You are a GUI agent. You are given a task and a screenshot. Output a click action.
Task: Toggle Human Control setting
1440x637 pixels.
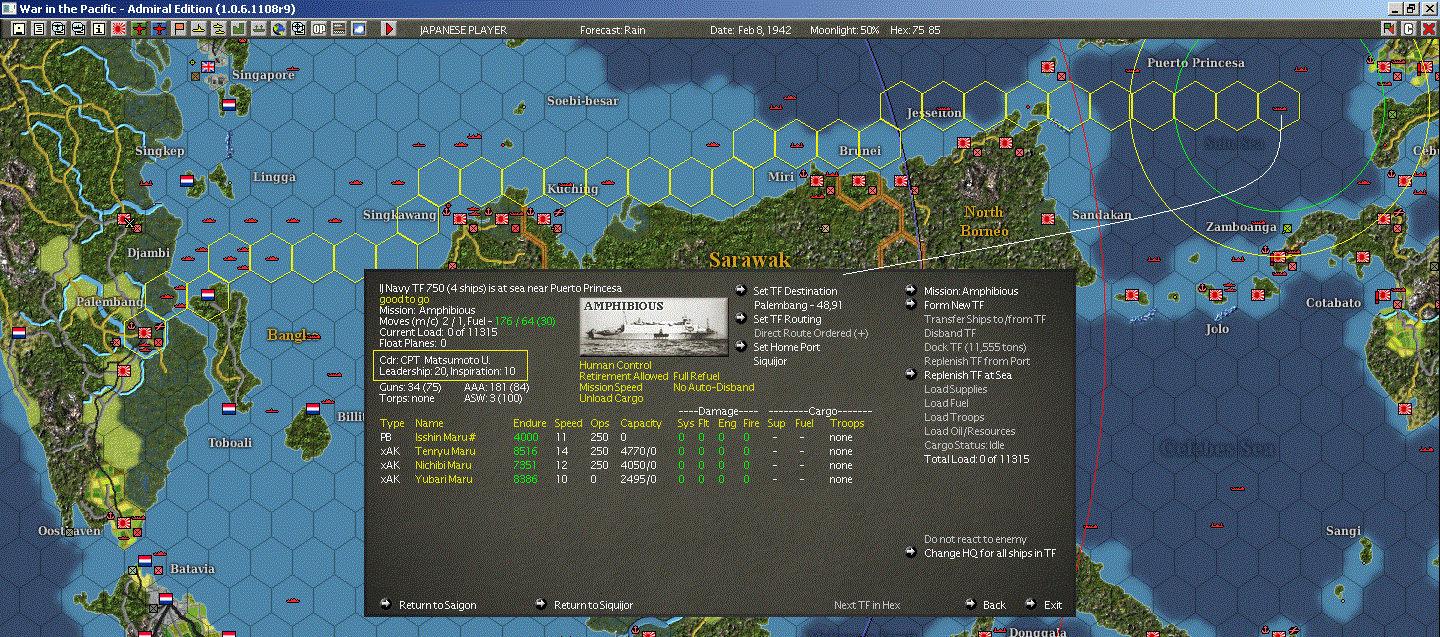click(615, 365)
